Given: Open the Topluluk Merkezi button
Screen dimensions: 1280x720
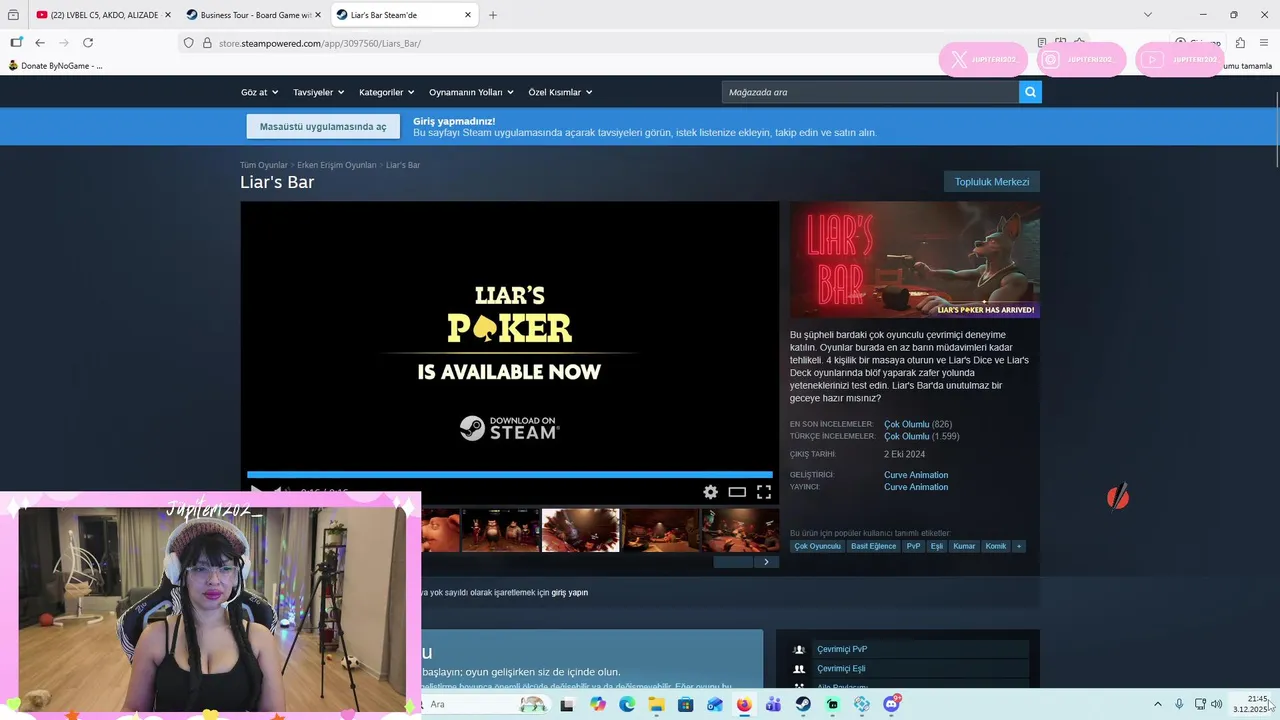Looking at the screenshot, I should (x=992, y=182).
